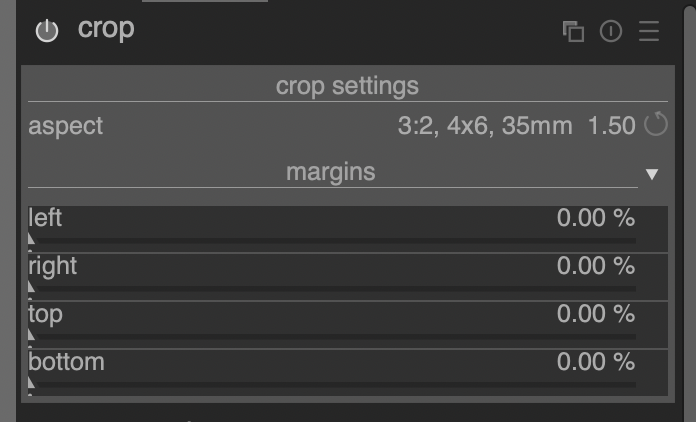Collapse margins using the triangle arrow
Viewport: 696px width, 422px height.
tap(652, 174)
